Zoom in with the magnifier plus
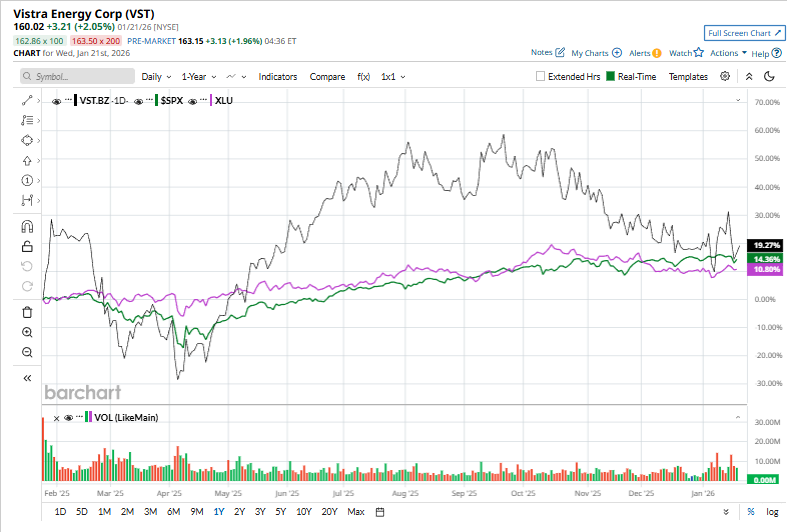Viewport: 787px width, 532px height. pos(27,332)
